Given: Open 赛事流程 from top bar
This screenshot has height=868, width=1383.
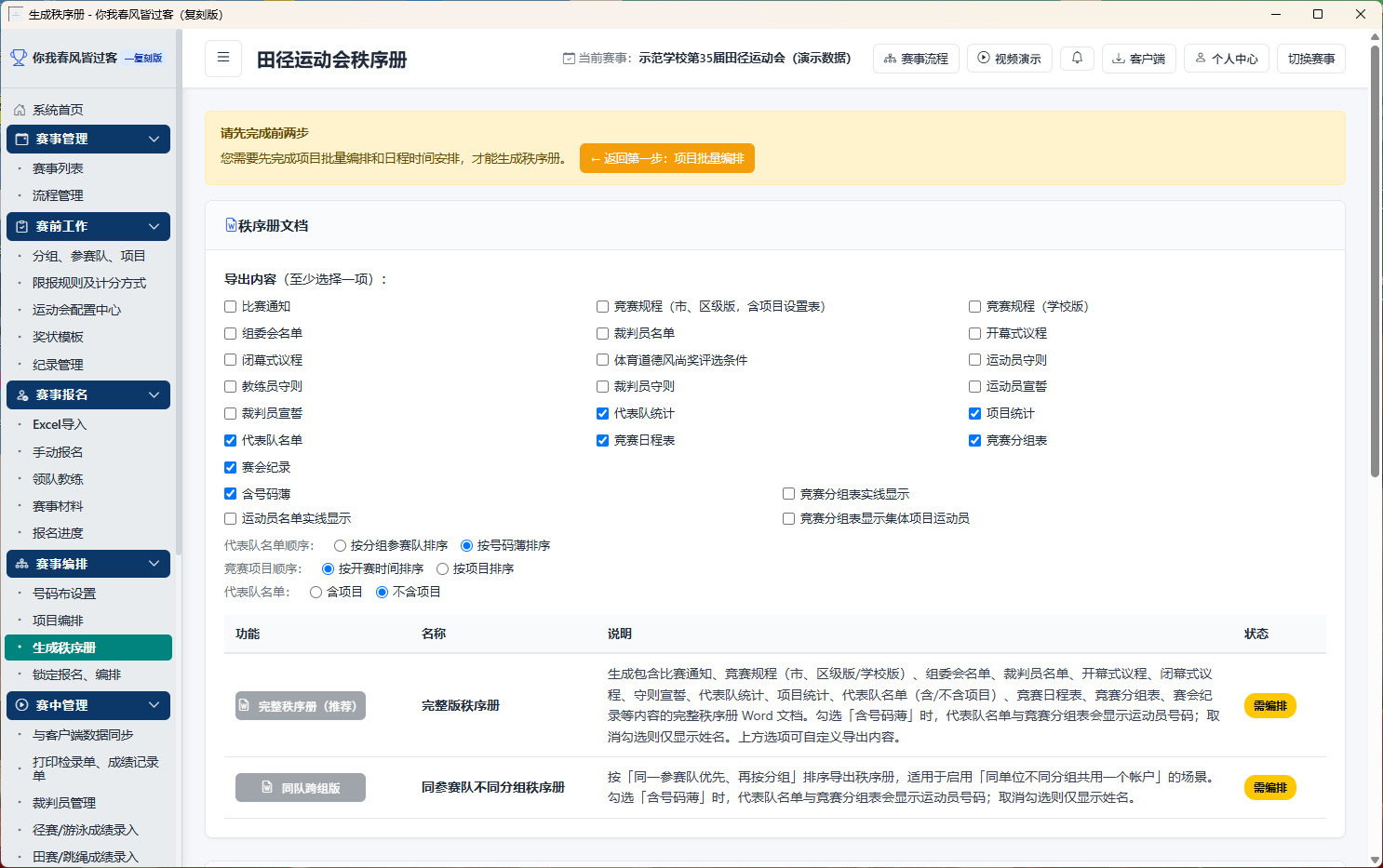Looking at the screenshot, I should (x=916, y=59).
